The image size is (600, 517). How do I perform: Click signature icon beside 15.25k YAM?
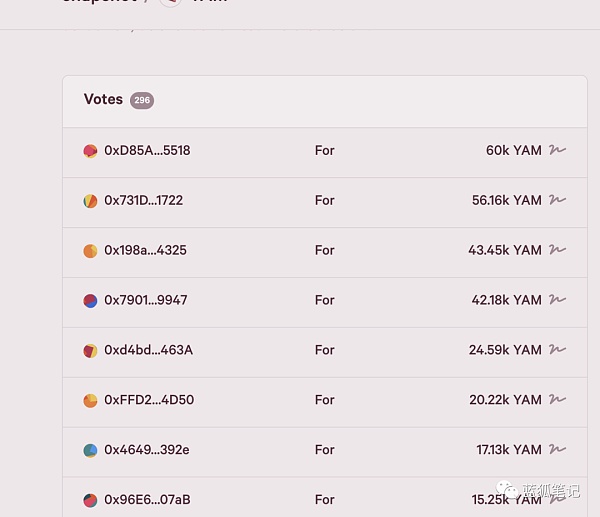(558, 499)
